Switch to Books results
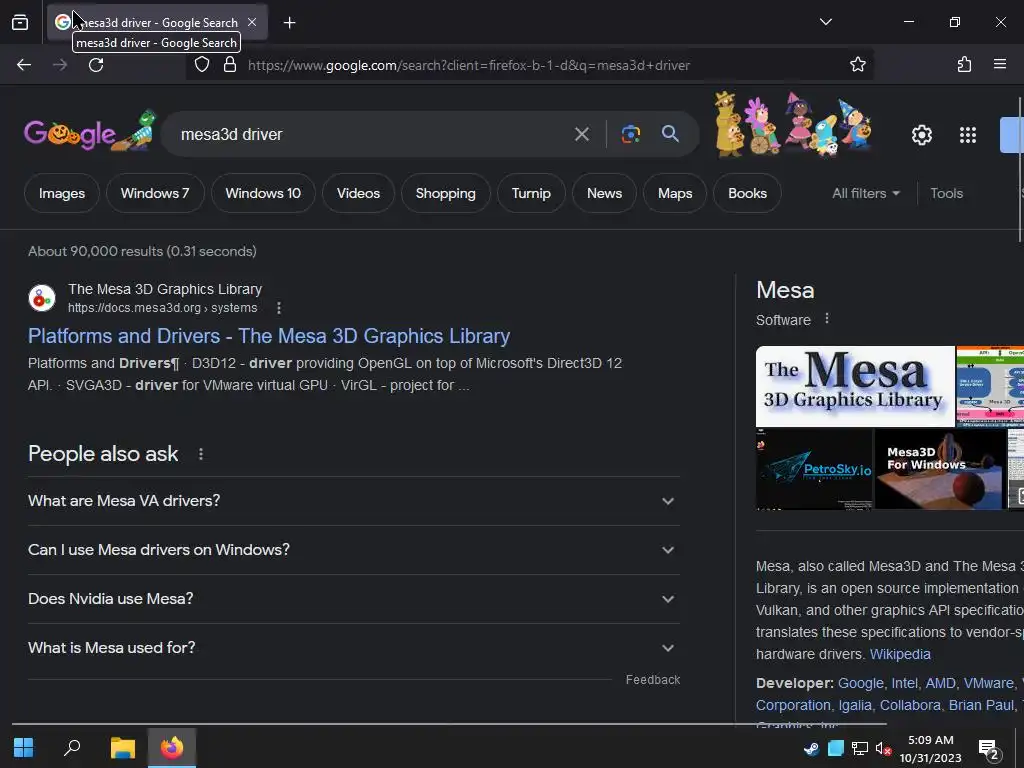This screenshot has width=1024, height=768. (747, 193)
